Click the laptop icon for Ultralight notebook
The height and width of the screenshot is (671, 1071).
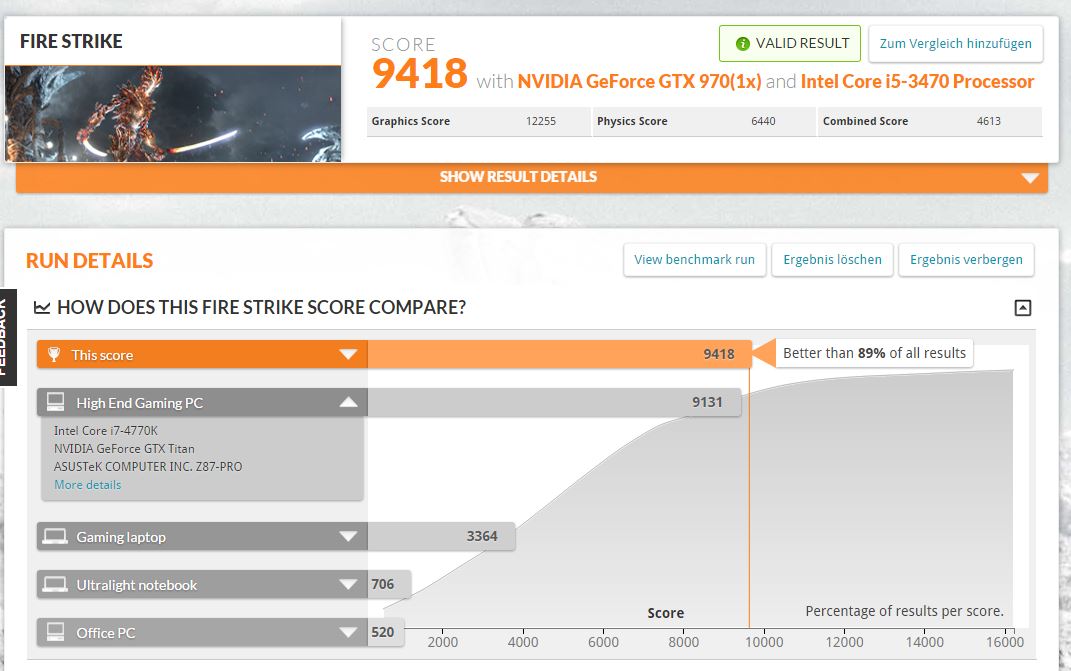pyautogui.click(x=55, y=584)
